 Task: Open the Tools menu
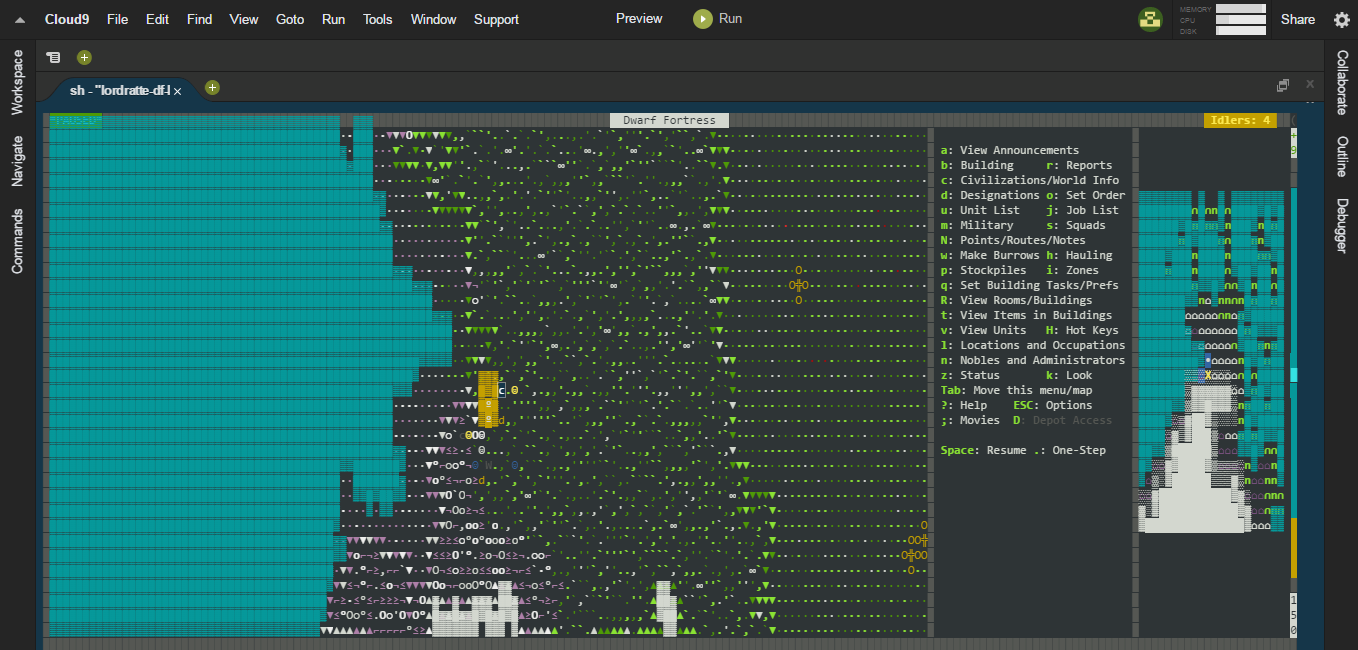point(377,18)
